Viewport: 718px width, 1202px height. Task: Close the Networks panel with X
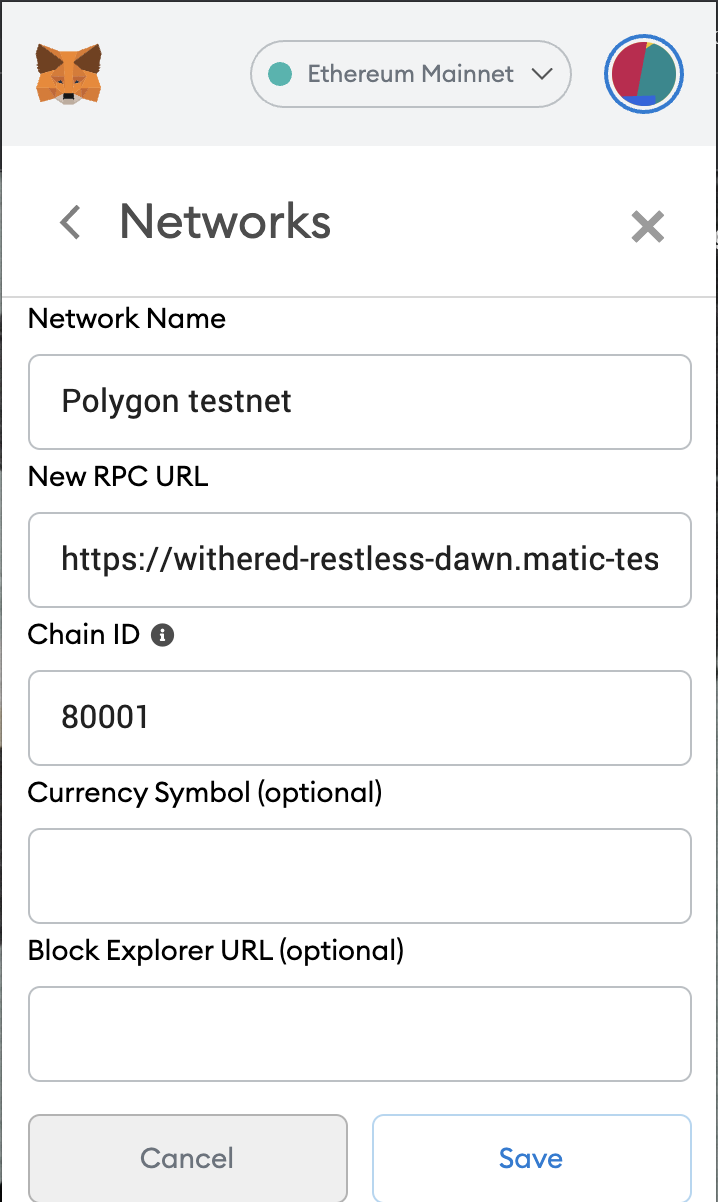point(648,227)
